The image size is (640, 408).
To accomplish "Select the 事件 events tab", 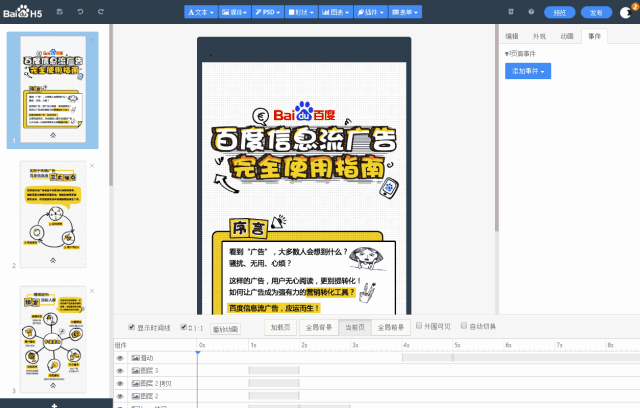I will (x=594, y=36).
